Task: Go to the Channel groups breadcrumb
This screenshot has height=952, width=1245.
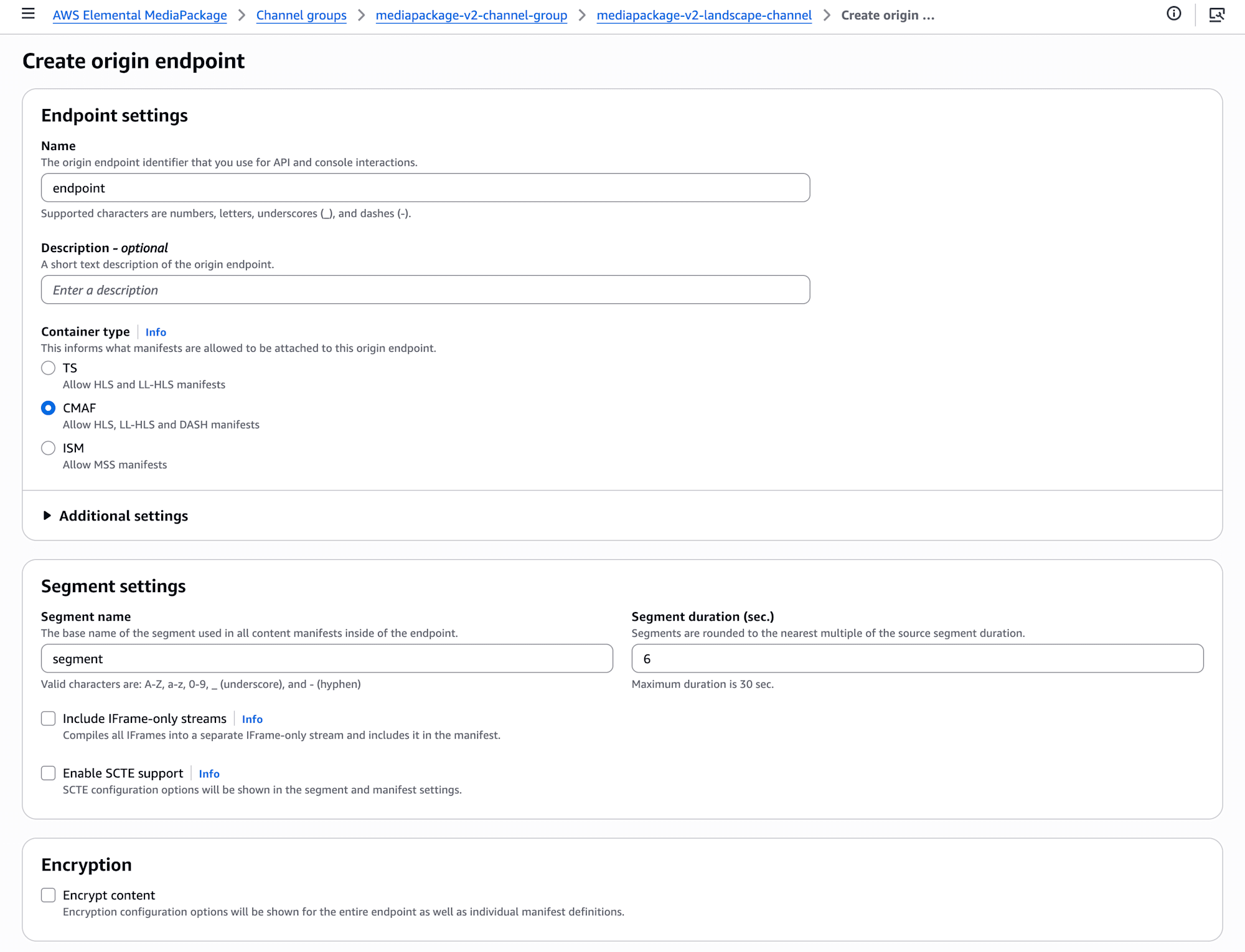Action: click(301, 15)
